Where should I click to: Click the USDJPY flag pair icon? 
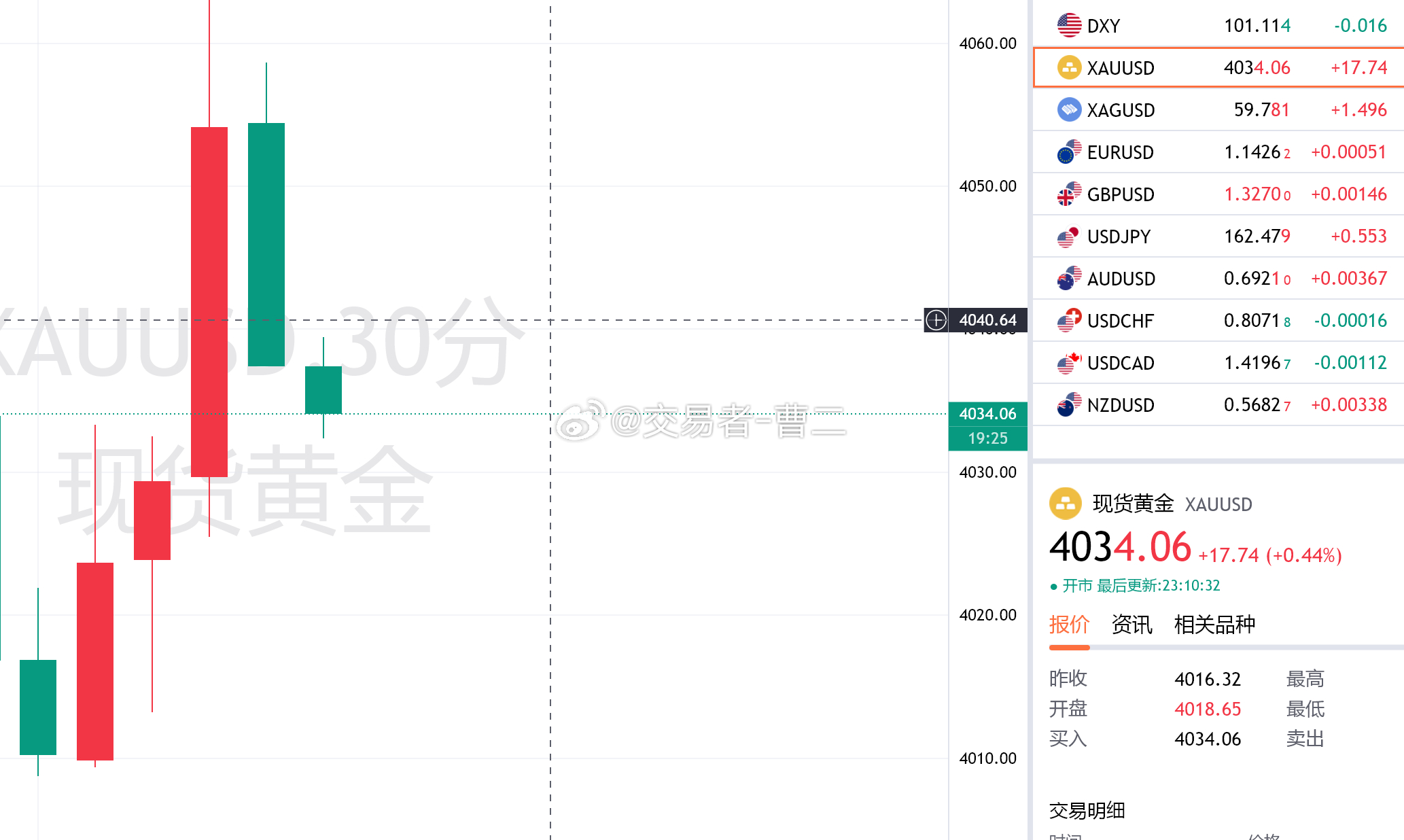1069,236
